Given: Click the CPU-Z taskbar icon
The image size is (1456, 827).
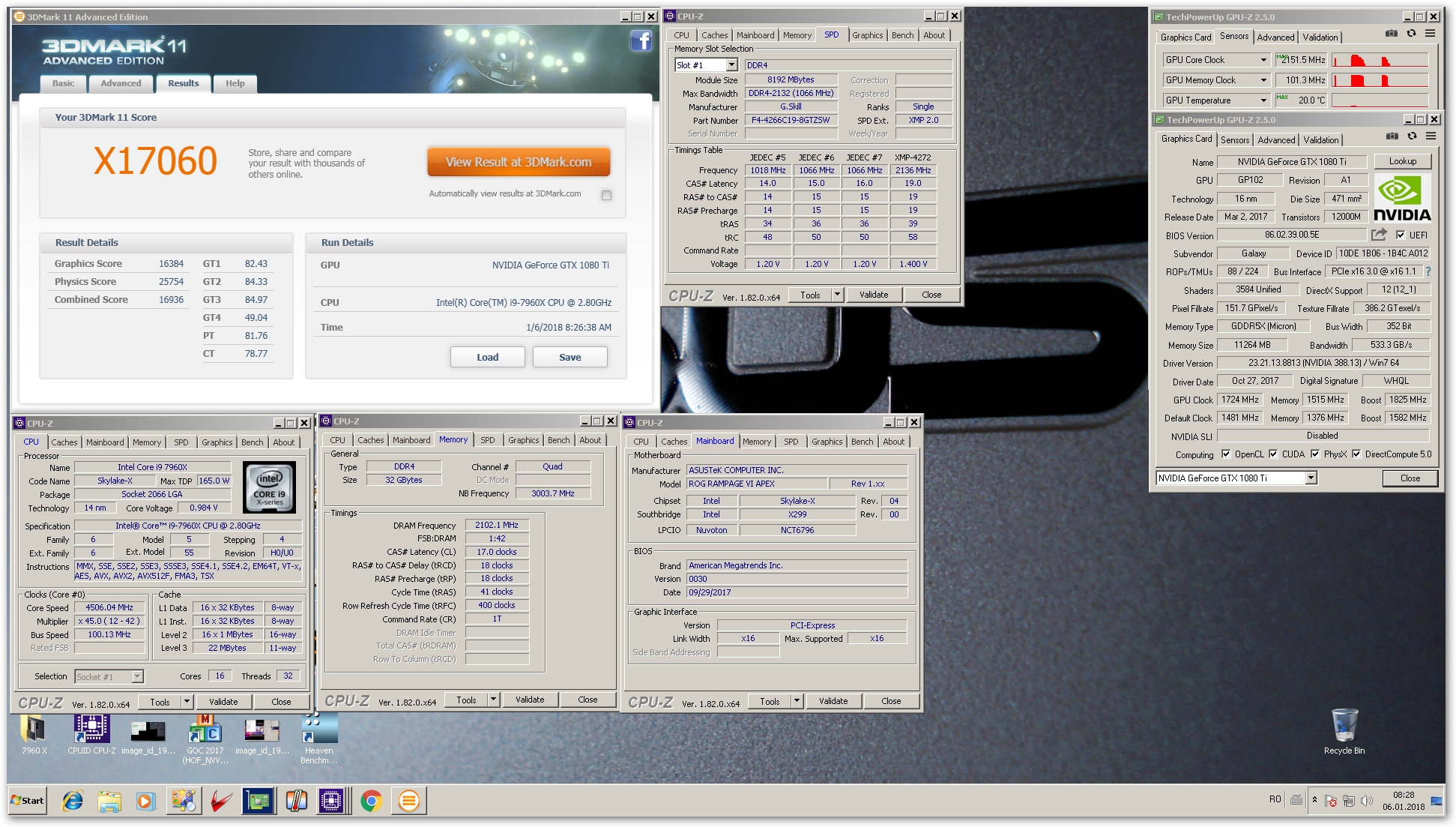Looking at the screenshot, I should 331,801.
